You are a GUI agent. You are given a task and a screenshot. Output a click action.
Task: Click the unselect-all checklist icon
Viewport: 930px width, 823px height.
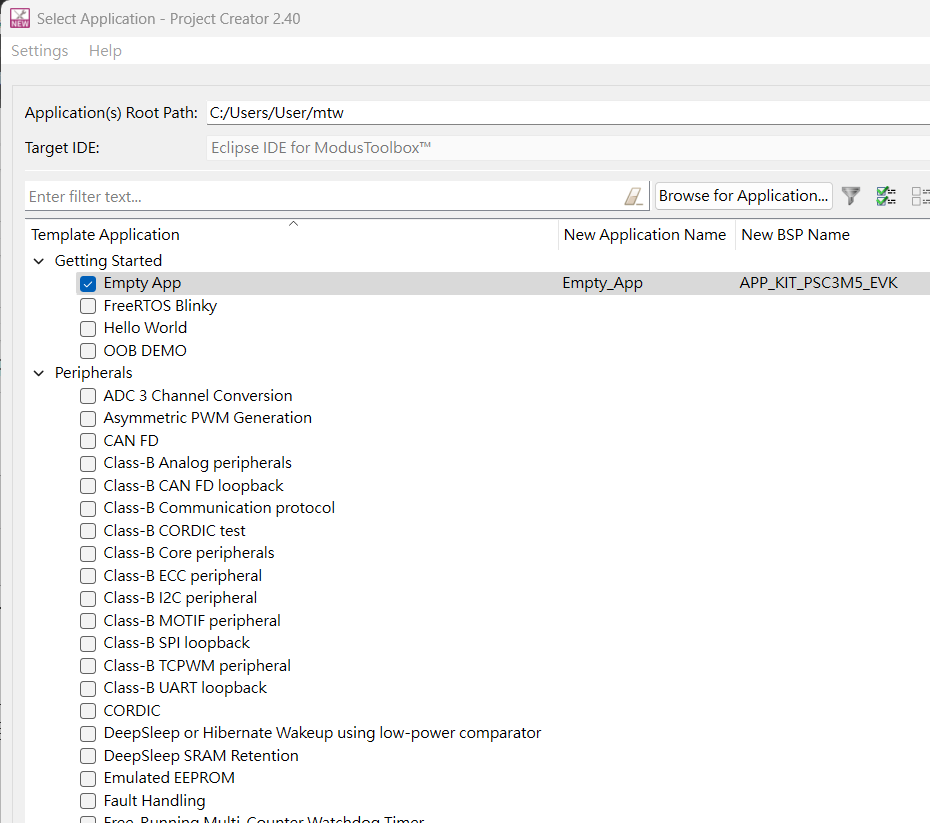click(921, 196)
